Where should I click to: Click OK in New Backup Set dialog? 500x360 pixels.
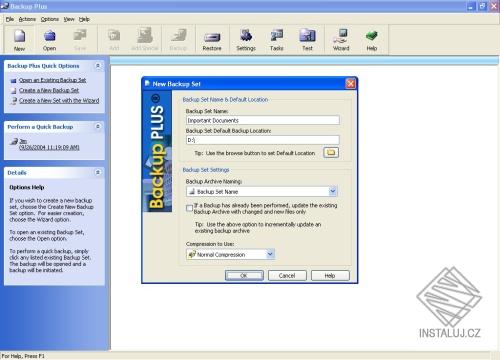tap(244, 276)
